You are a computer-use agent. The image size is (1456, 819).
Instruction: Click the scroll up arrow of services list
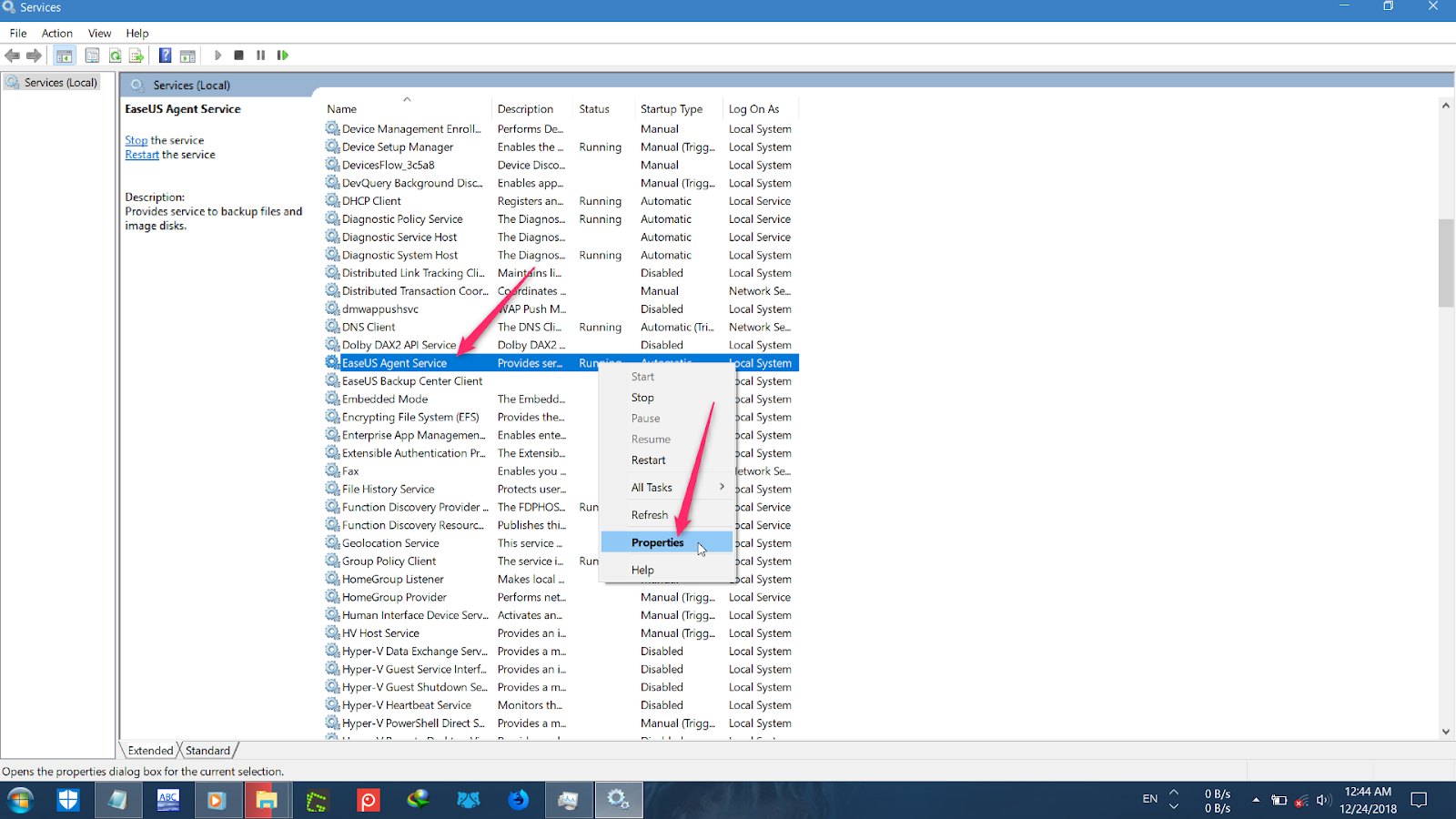pyautogui.click(x=1446, y=106)
